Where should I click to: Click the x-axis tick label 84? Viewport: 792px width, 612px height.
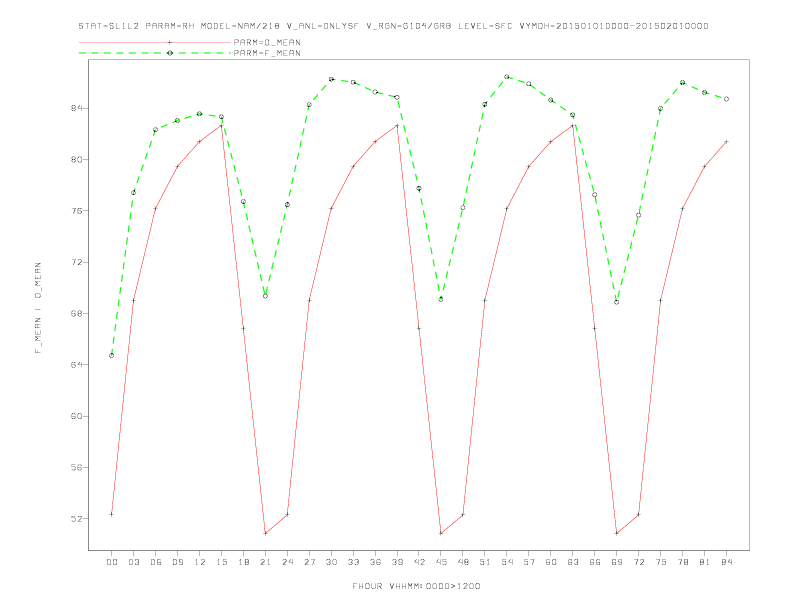coord(726,562)
